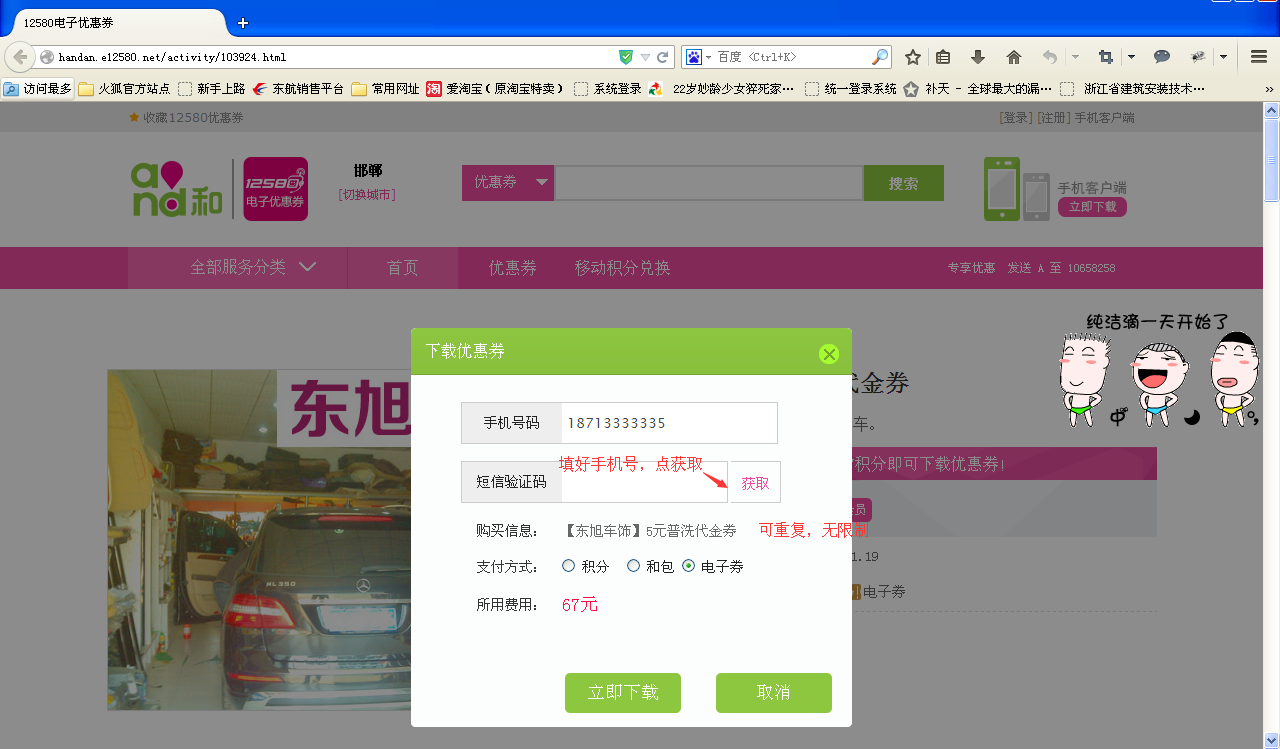Click the undo arrow toolbar icon

tap(1049, 57)
